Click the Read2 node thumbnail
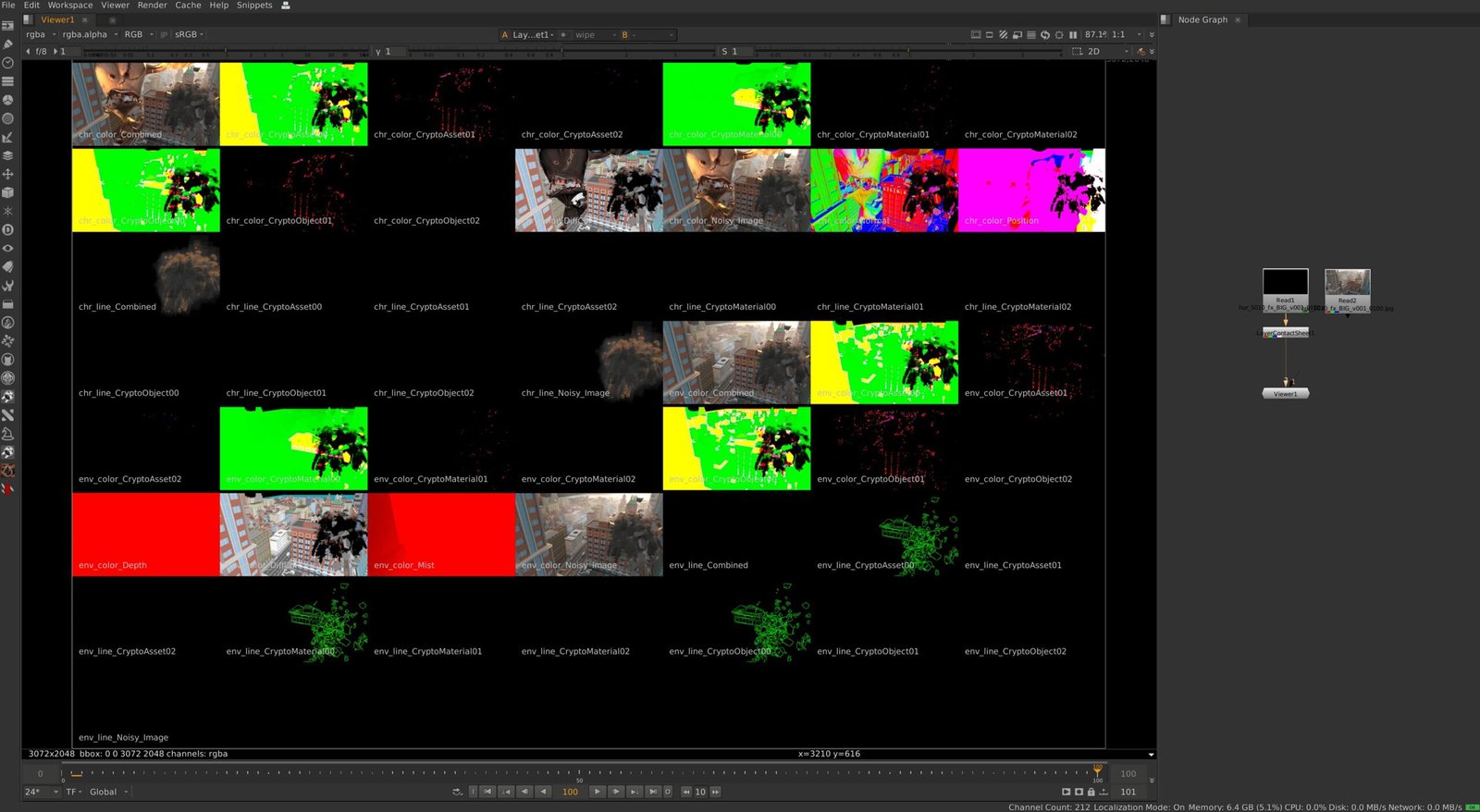The width and height of the screenshot is (1480, 812). coord(1347,283)
